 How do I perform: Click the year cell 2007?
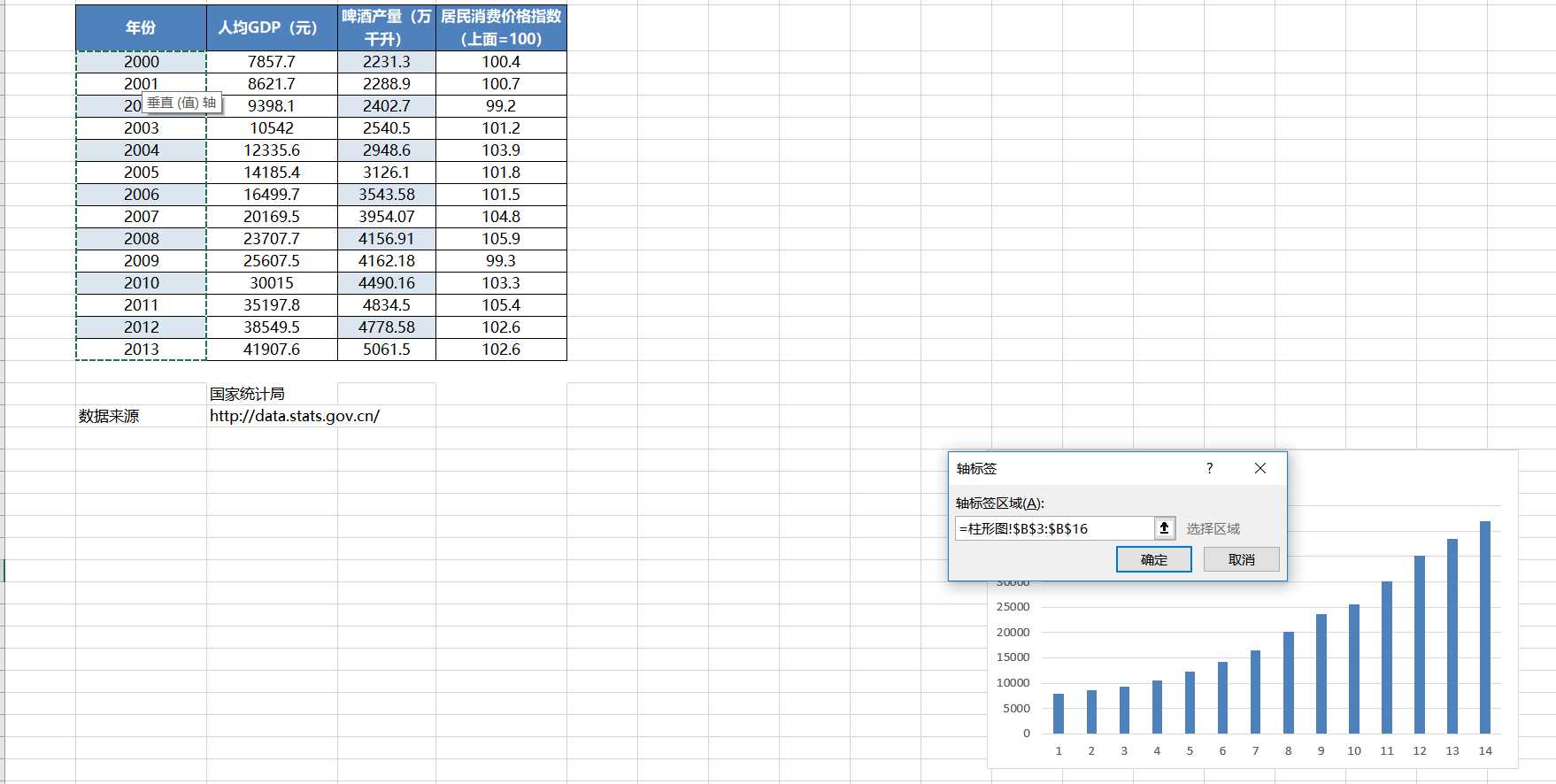point(142,217)
